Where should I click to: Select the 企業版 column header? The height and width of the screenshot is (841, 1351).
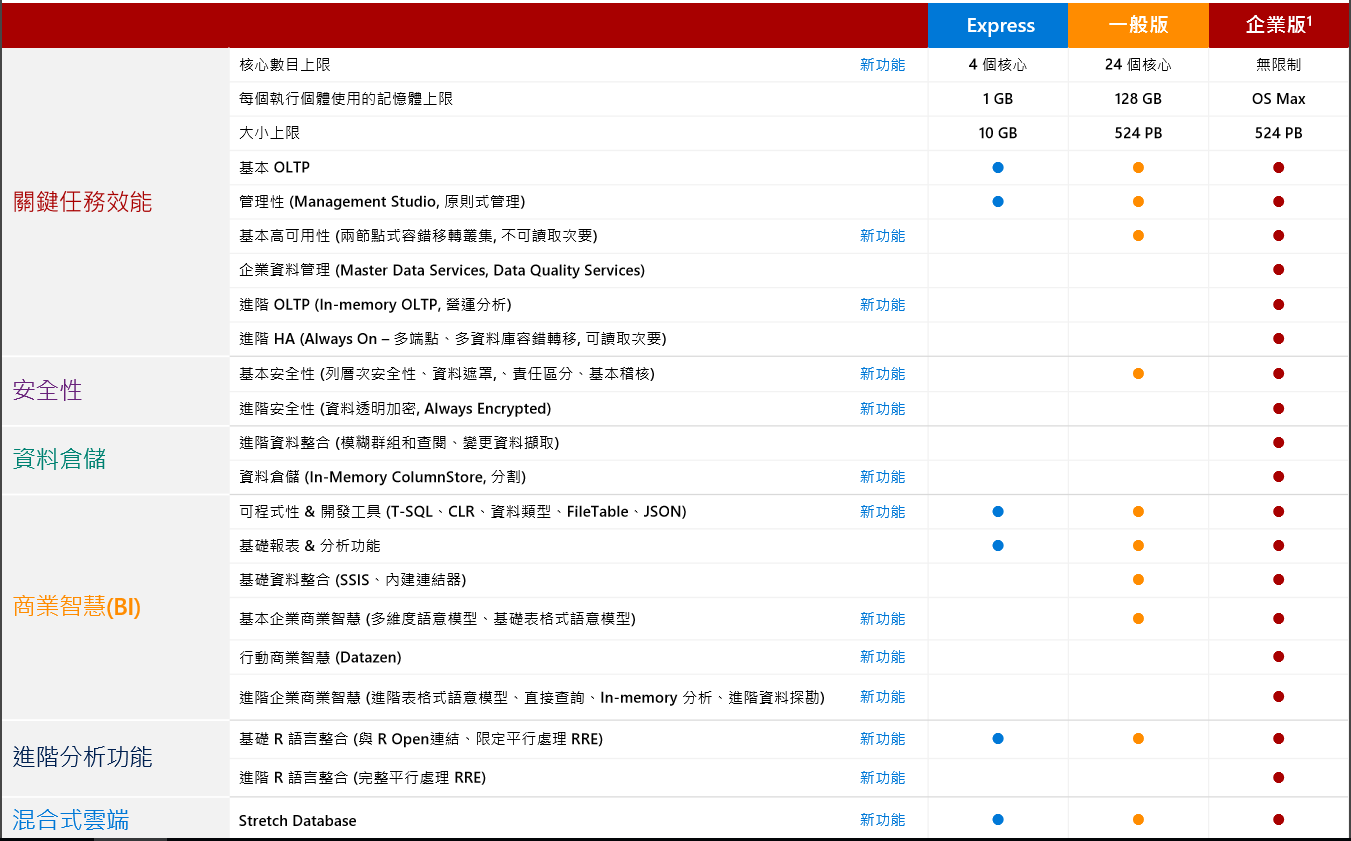[x=1278, y=24]
